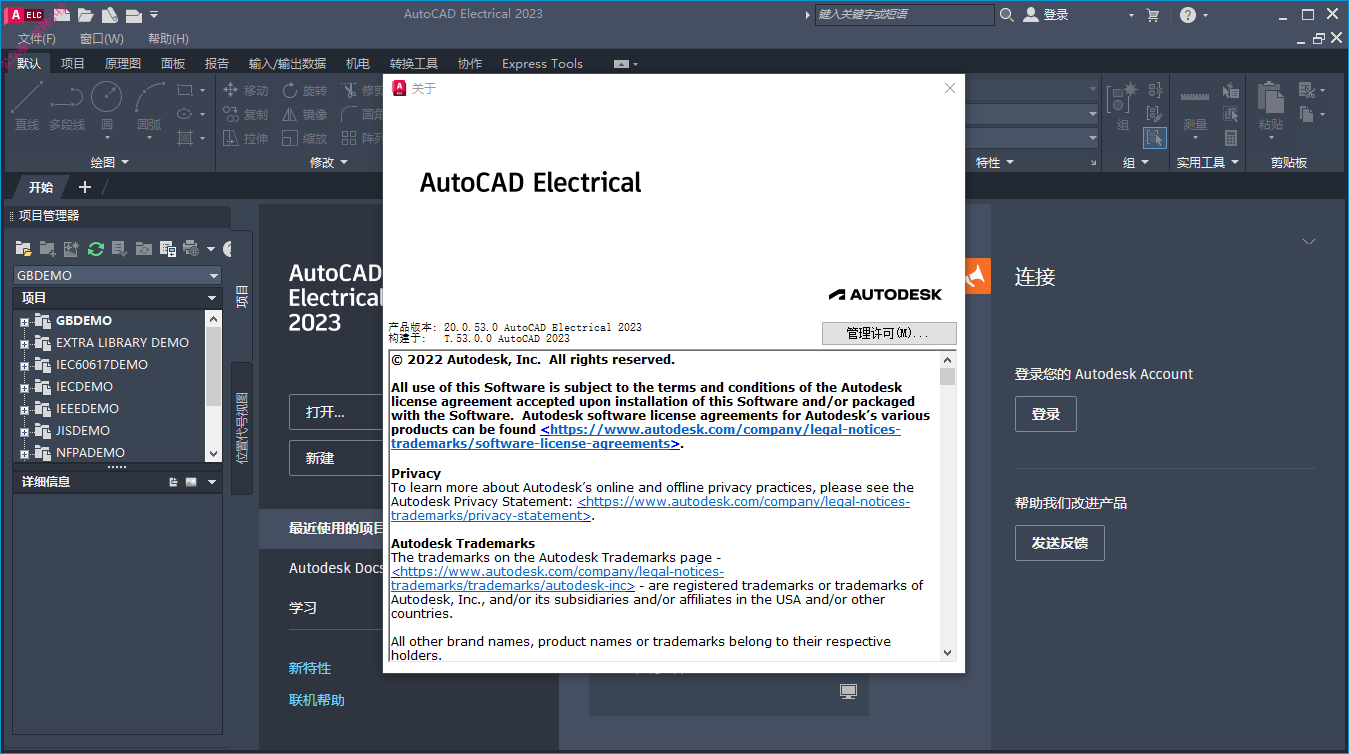Expand the Properties (特性) panel dropdown
Screen dimensions: 1349x754
click(995, 162)
